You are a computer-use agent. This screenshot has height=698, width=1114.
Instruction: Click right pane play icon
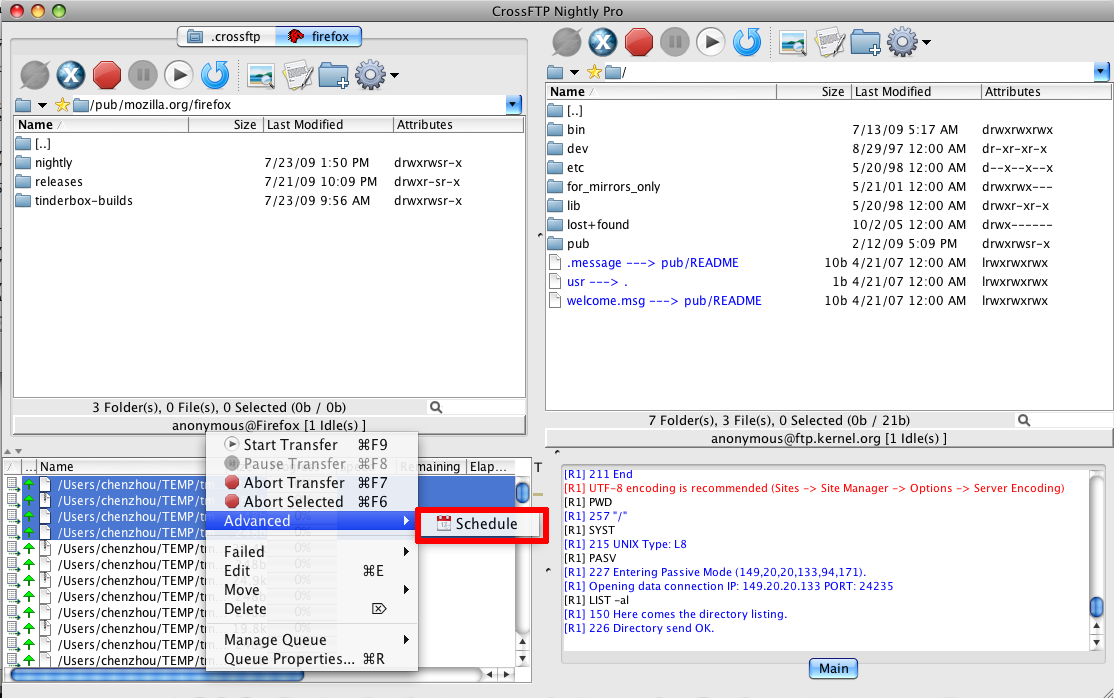(710, 42)
